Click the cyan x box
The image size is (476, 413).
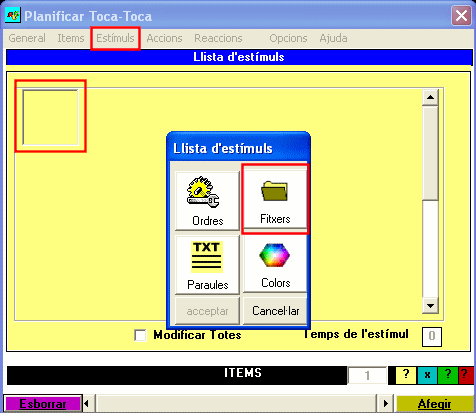(427, 375)
